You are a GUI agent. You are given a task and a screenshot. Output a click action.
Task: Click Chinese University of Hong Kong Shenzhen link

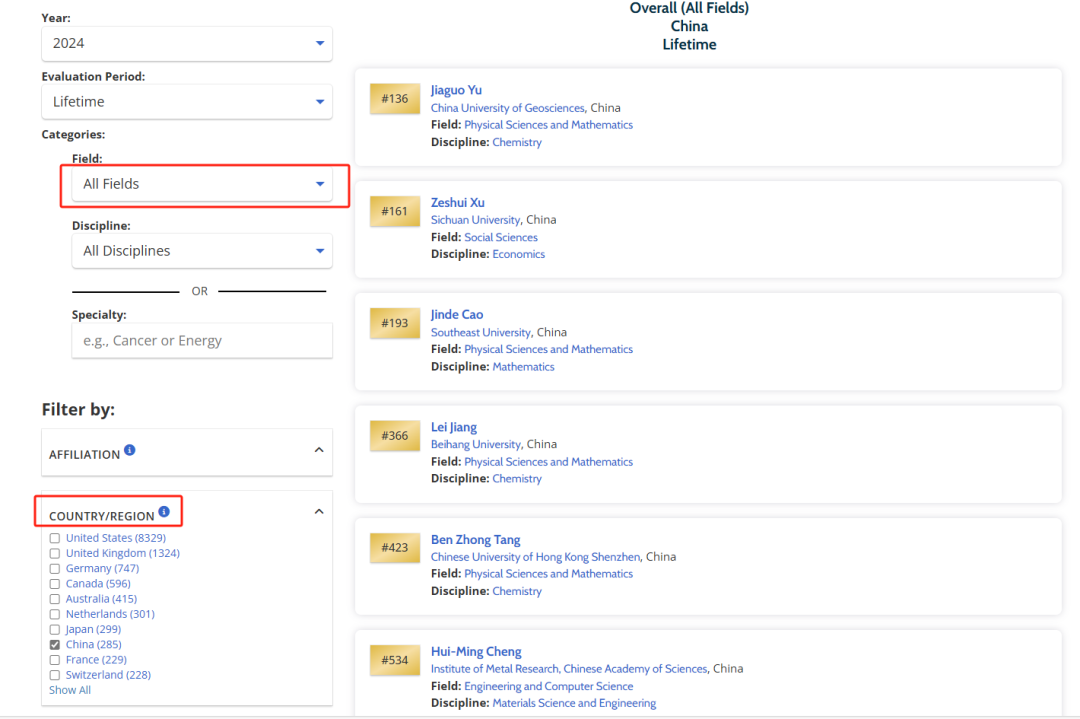coord(535,557)
